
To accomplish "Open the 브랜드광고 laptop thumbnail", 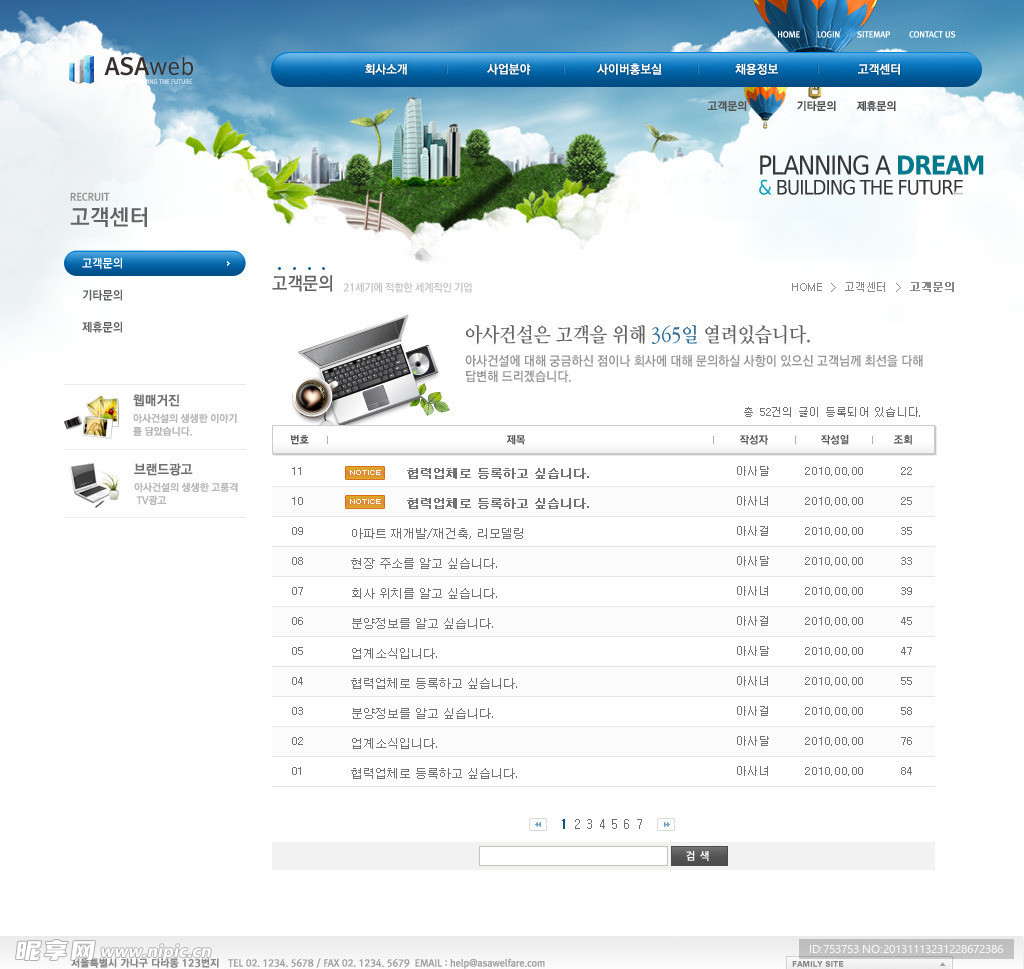I will (95, 484).
